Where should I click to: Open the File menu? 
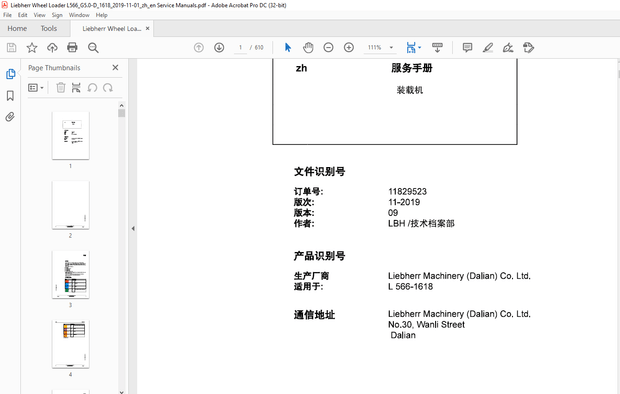[8, 15]
